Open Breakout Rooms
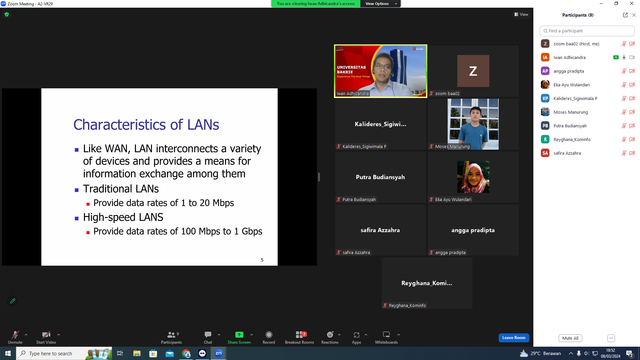 point(300,337)
